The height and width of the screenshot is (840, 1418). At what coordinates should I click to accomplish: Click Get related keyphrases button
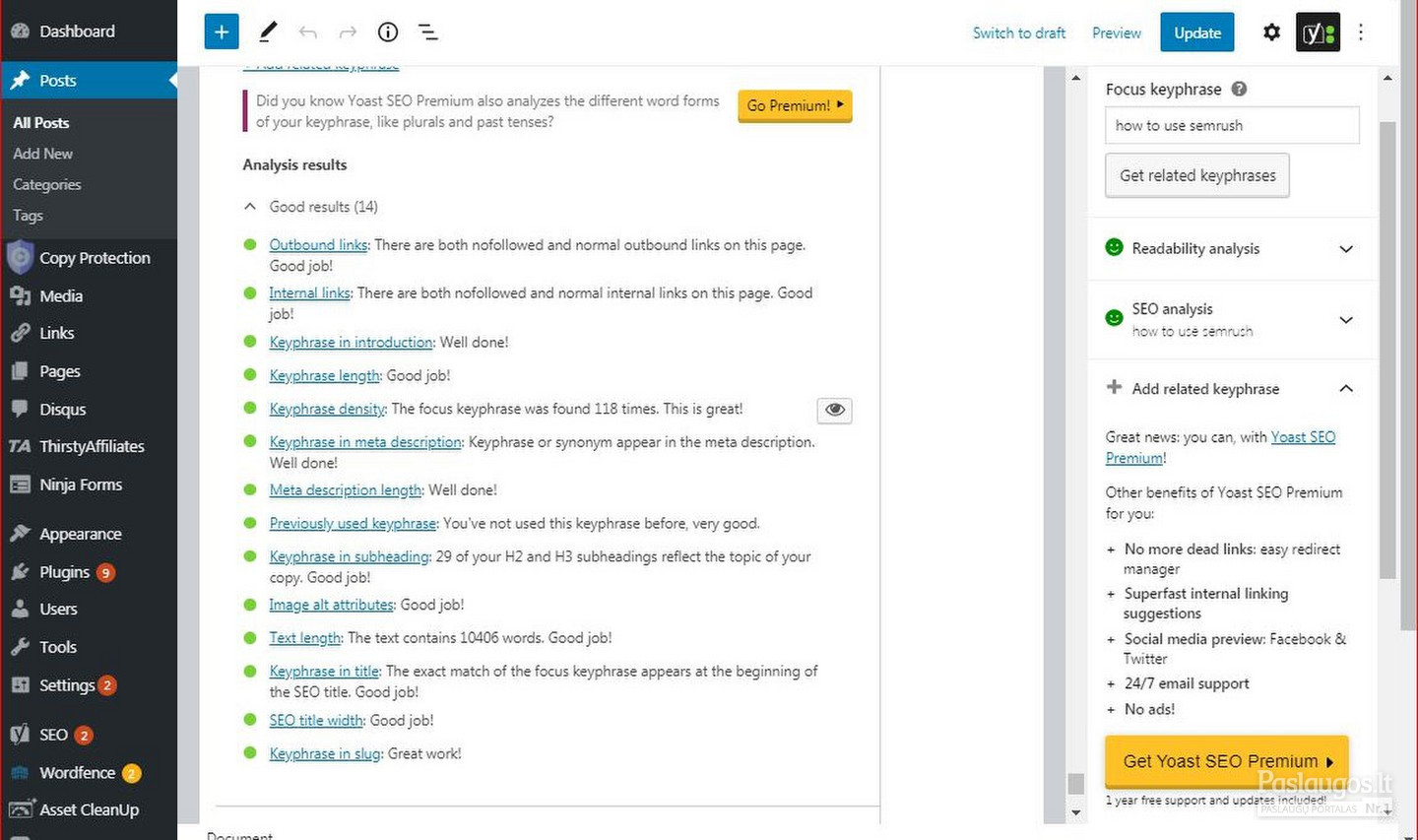pyautogui.click(x=1197, y=175)
